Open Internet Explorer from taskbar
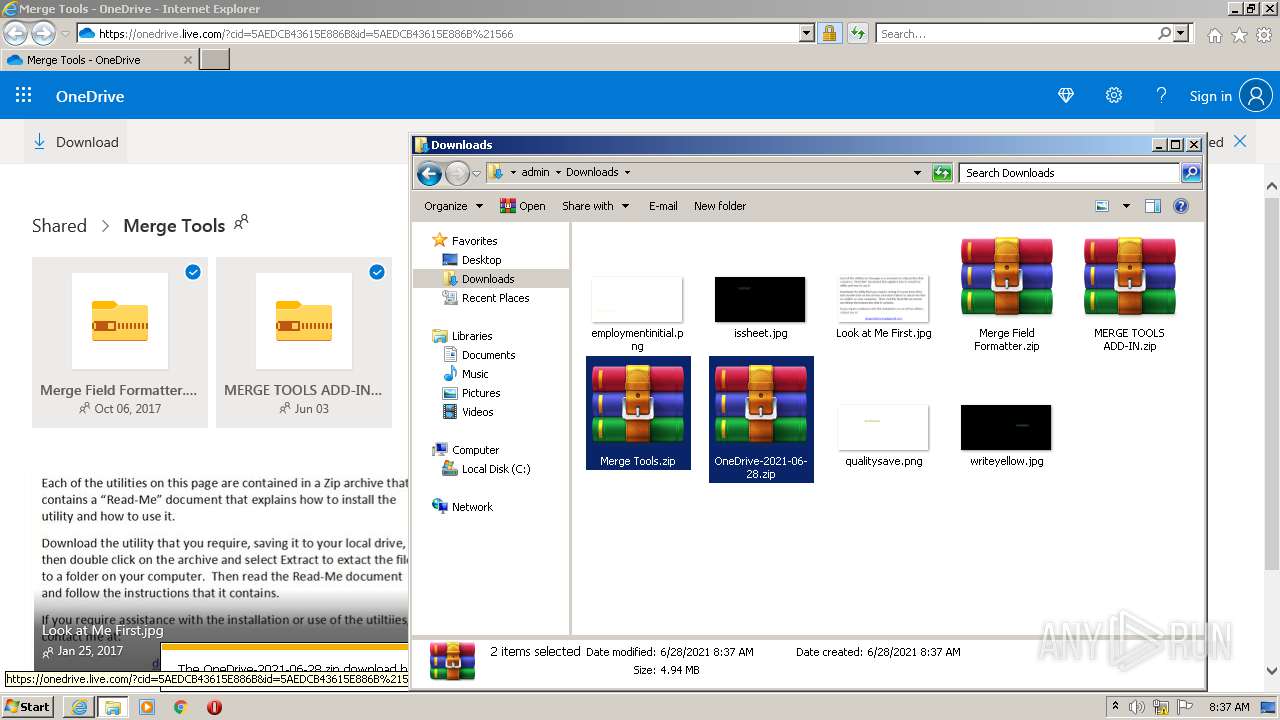The image size is (1280, 720). tap(79, 707)
